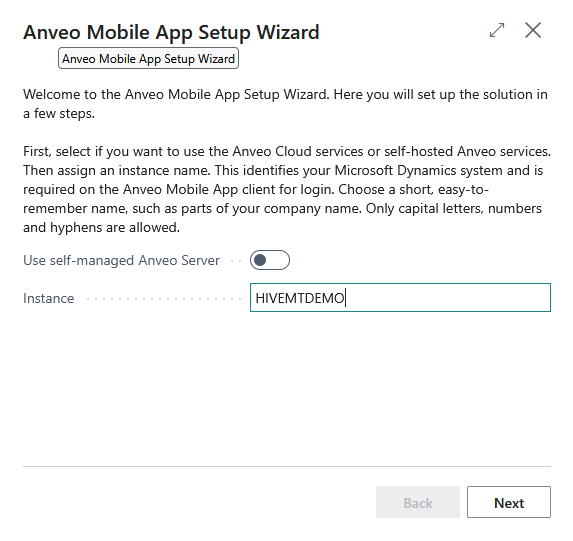Click the blank right portion of the Instance field
Image resolution: width=573 pixels, height=541 pixels.
coord(449,298)
